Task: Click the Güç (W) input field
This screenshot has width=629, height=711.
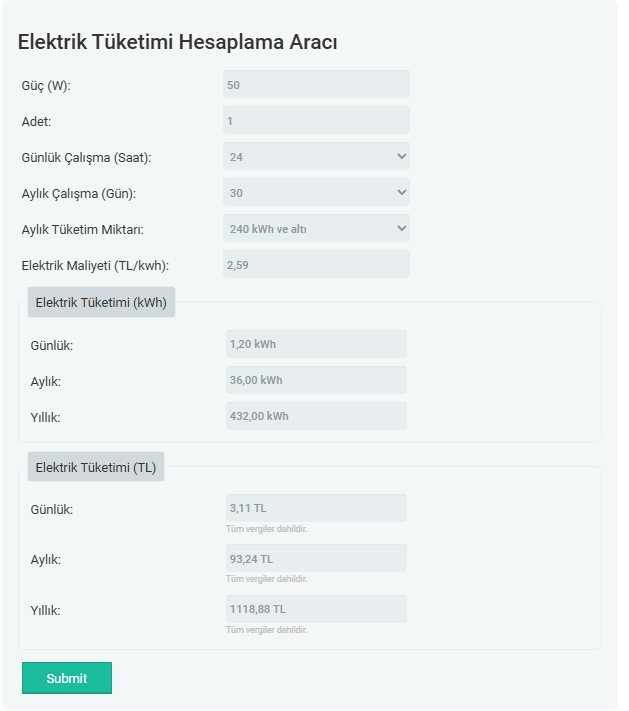Action: coord(316,84)
